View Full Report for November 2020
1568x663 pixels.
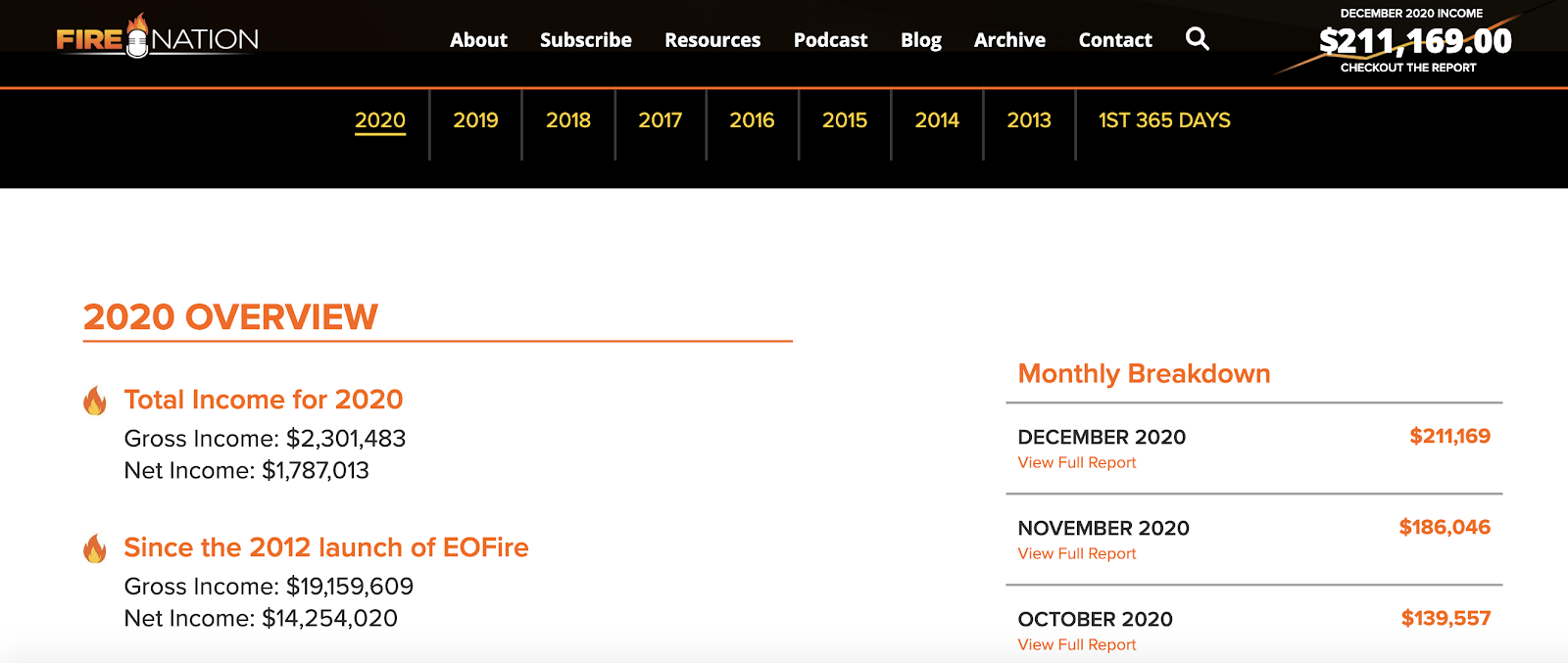[x=1077, y=553]
